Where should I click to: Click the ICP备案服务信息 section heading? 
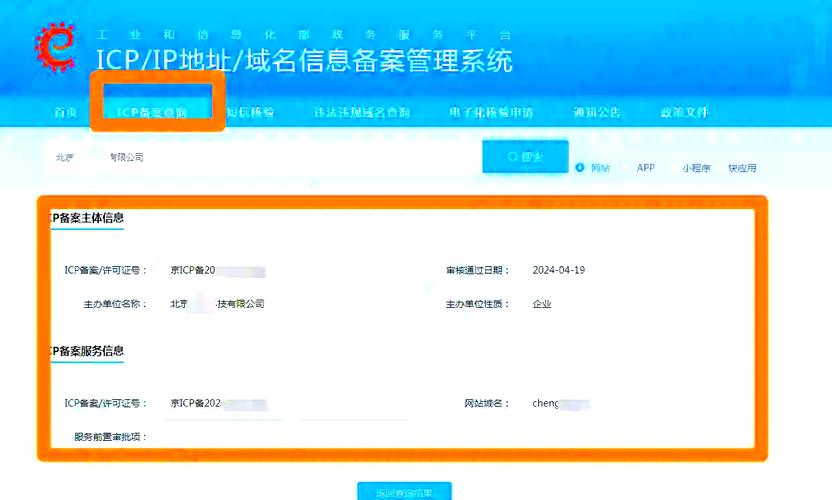(88, 352)
